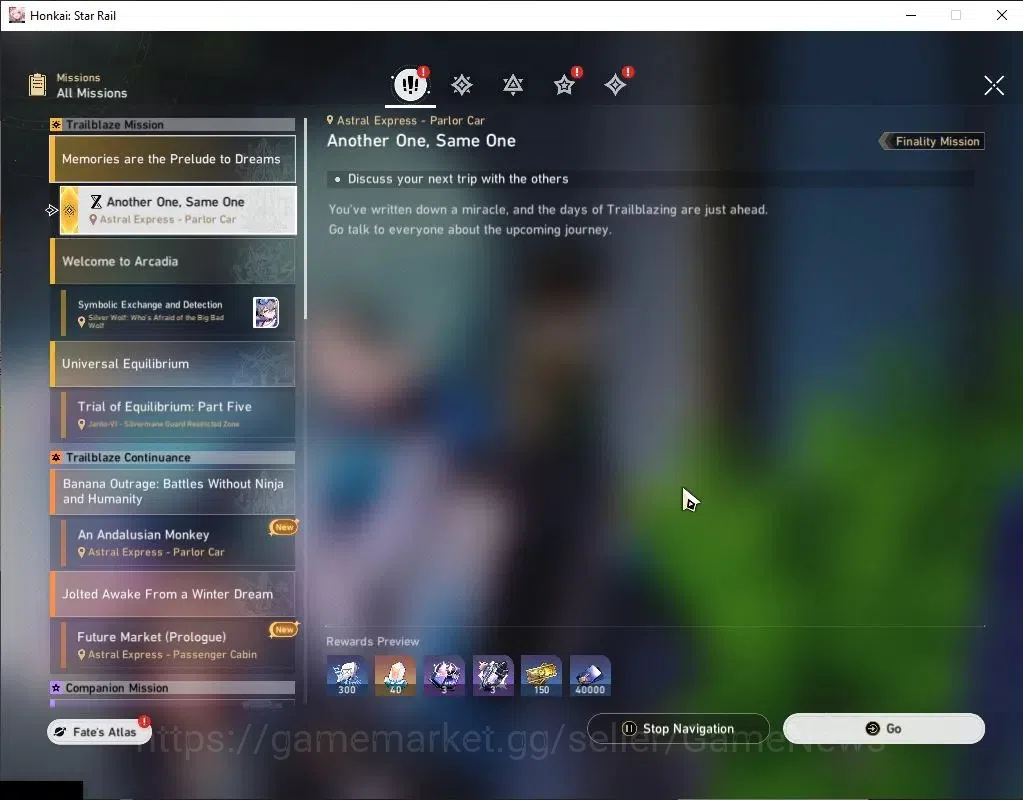Switch to the triangle-star mission tab icon
1023x800 pixels.
click(x=513, y=85)
